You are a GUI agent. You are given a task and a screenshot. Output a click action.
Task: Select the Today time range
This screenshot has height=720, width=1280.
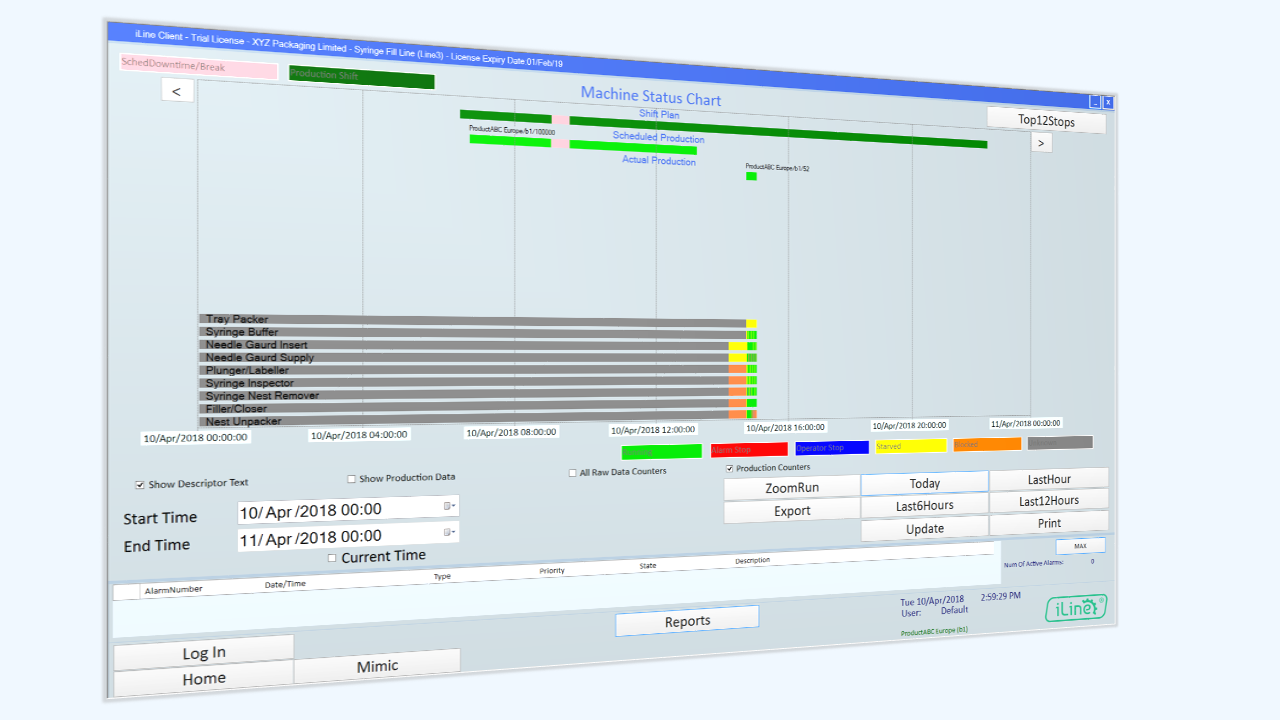point(924,483)
